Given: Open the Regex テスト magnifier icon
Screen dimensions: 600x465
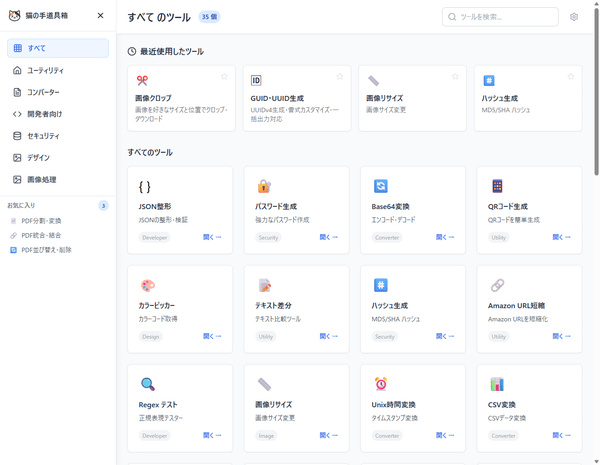Looking at the screenshot, I should [x=148, y=384].
